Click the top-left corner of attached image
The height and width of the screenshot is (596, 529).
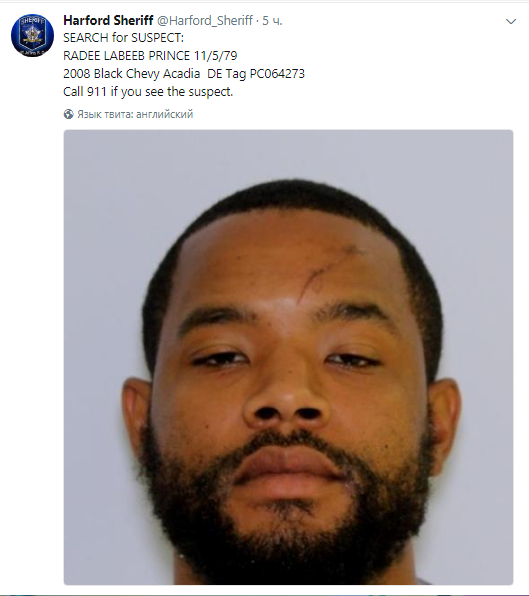[67, 133]
